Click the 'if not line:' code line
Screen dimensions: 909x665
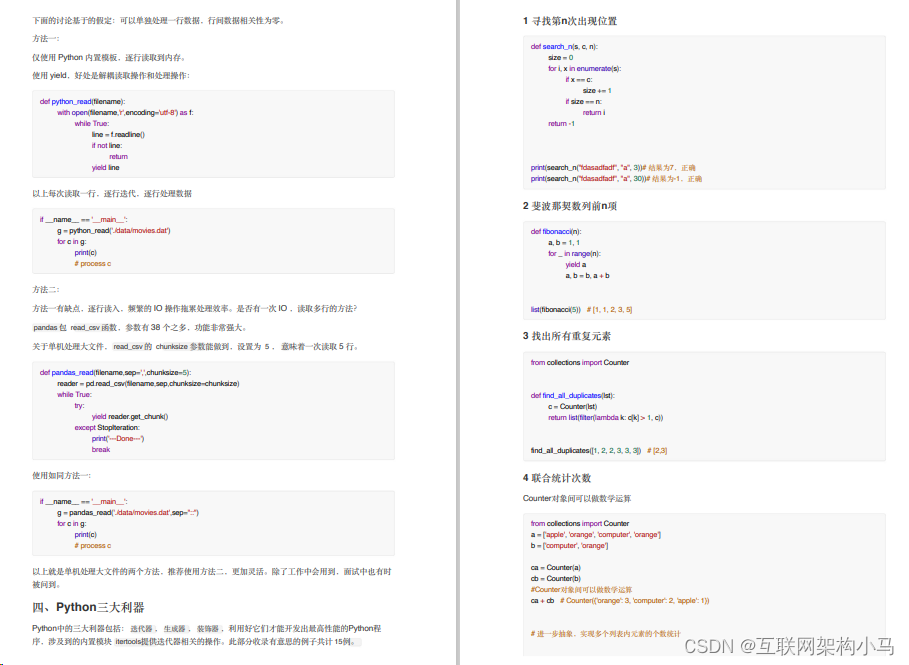click(107, 146)
